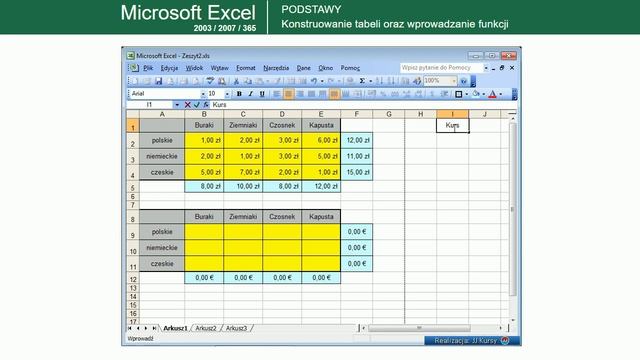
Task: Open the Zoom 100% dropdown
Action: 454,81
